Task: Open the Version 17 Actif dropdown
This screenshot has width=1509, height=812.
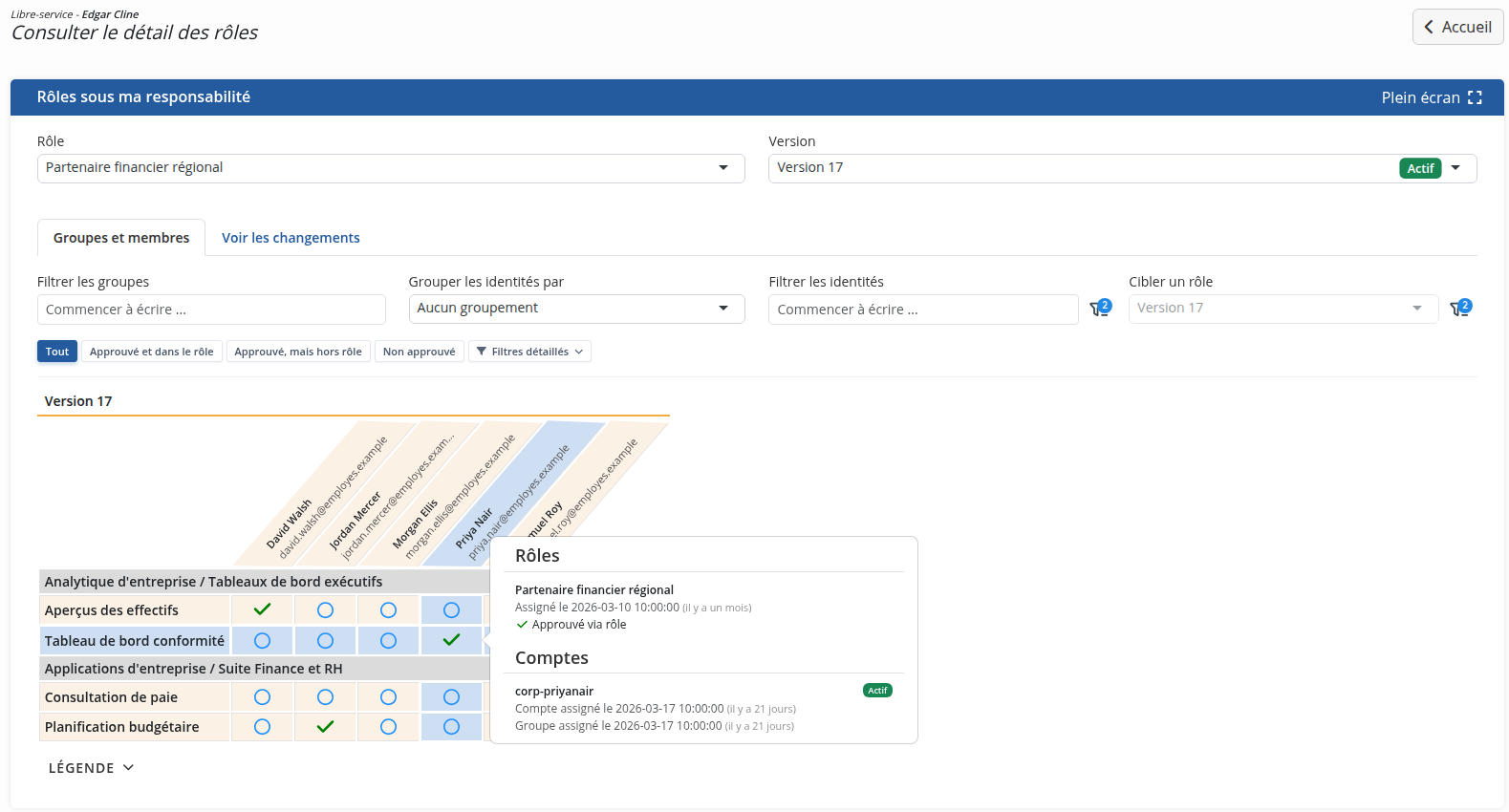Action: click(1123, 168)
